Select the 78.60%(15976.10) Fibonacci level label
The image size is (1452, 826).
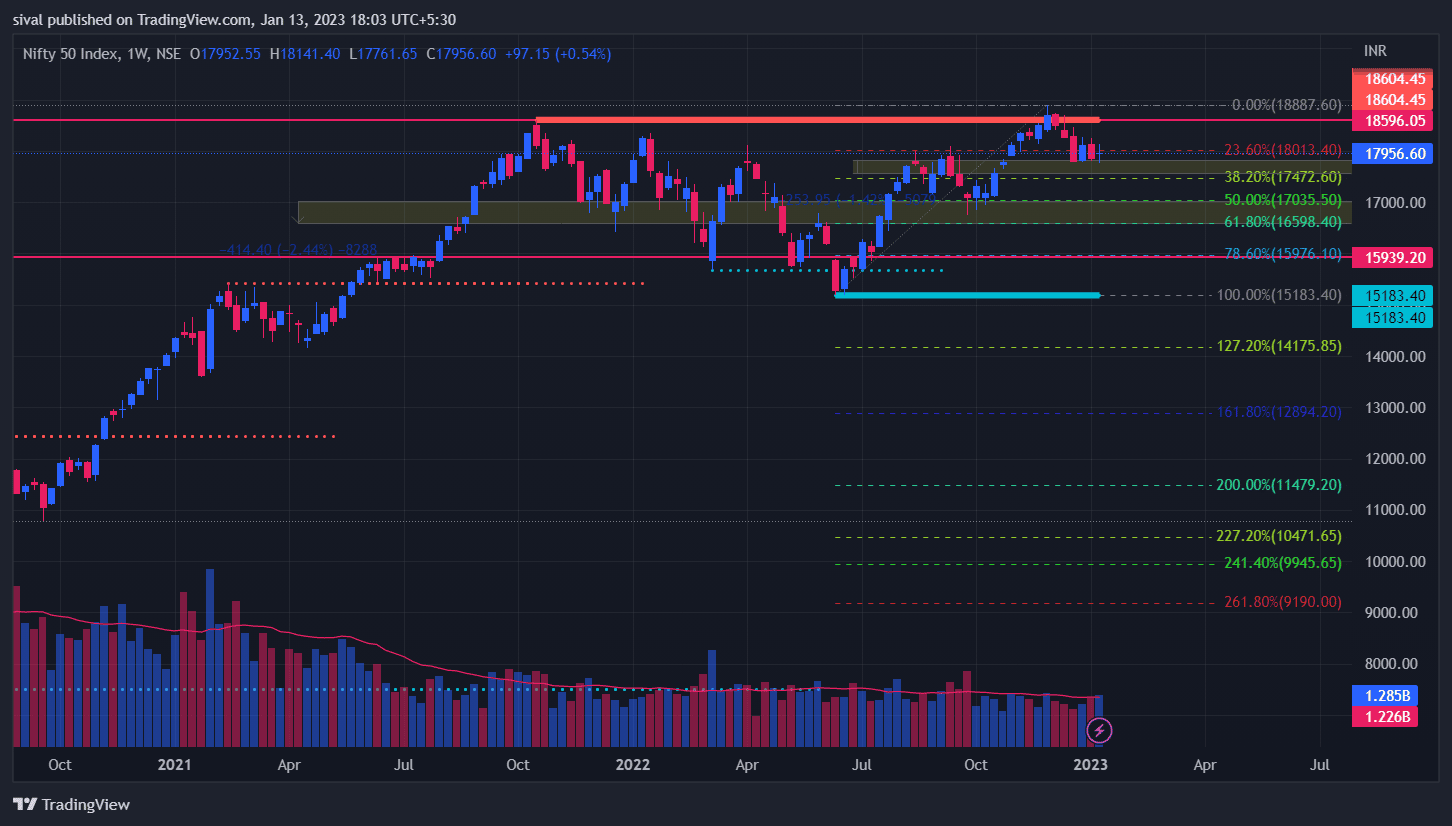1283,255
